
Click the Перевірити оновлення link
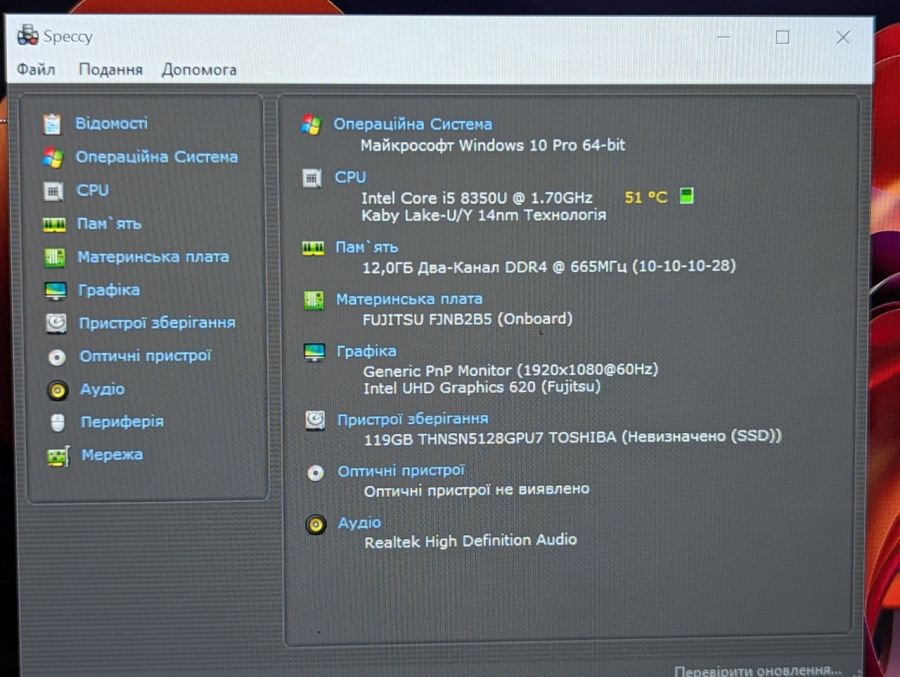pos(758,671)
